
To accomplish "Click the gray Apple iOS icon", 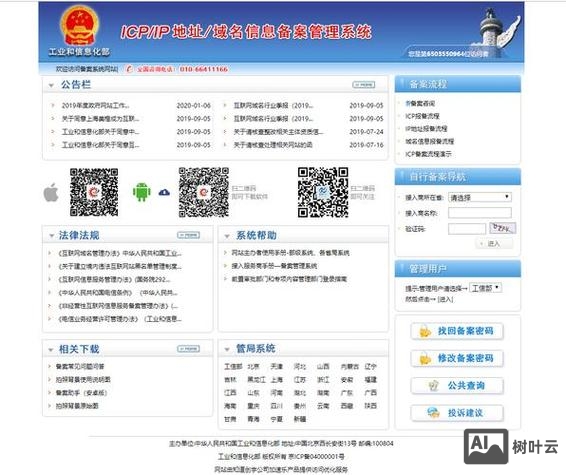I will [51, 192].
